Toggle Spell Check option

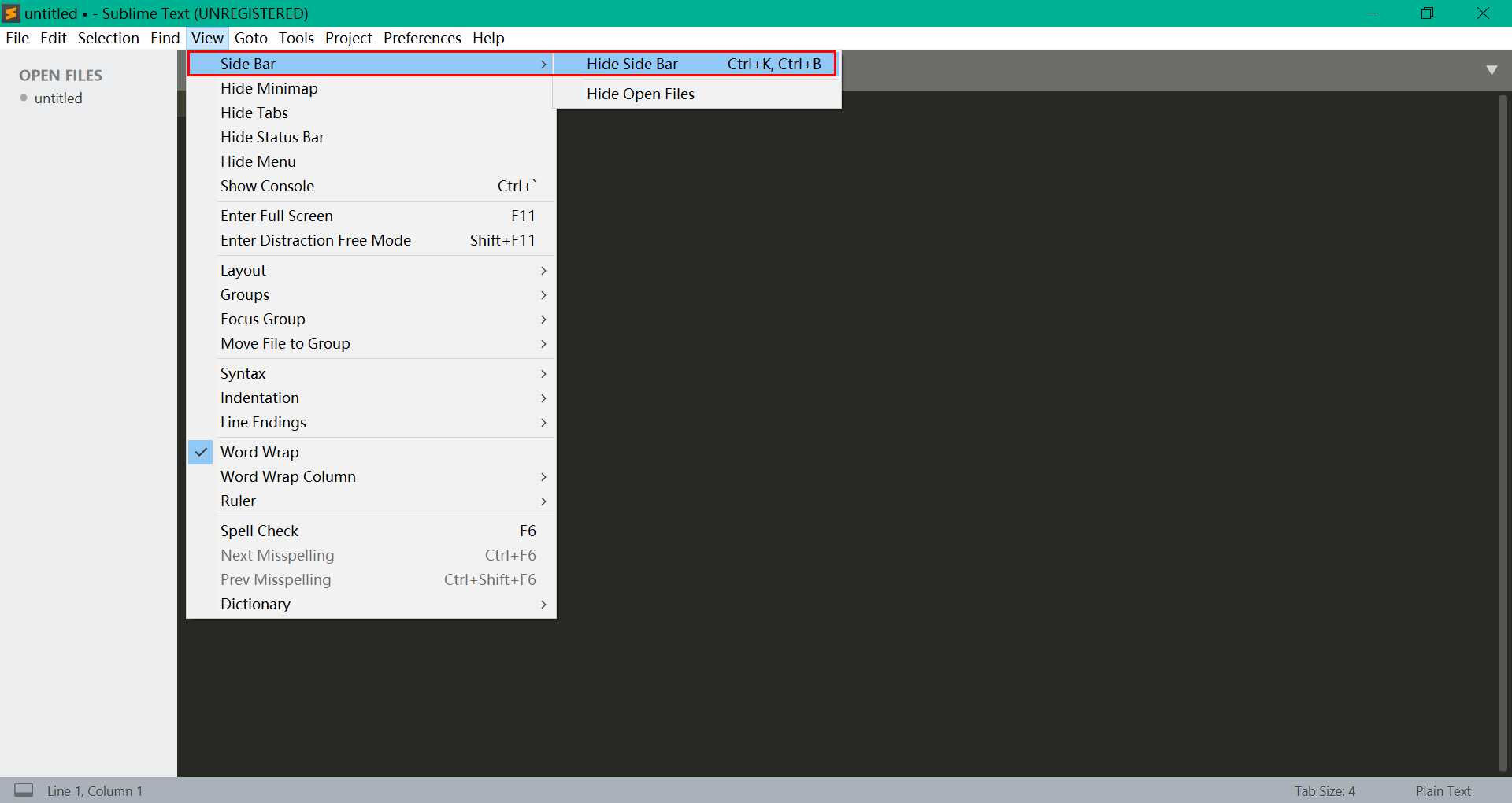pos(371,531)
